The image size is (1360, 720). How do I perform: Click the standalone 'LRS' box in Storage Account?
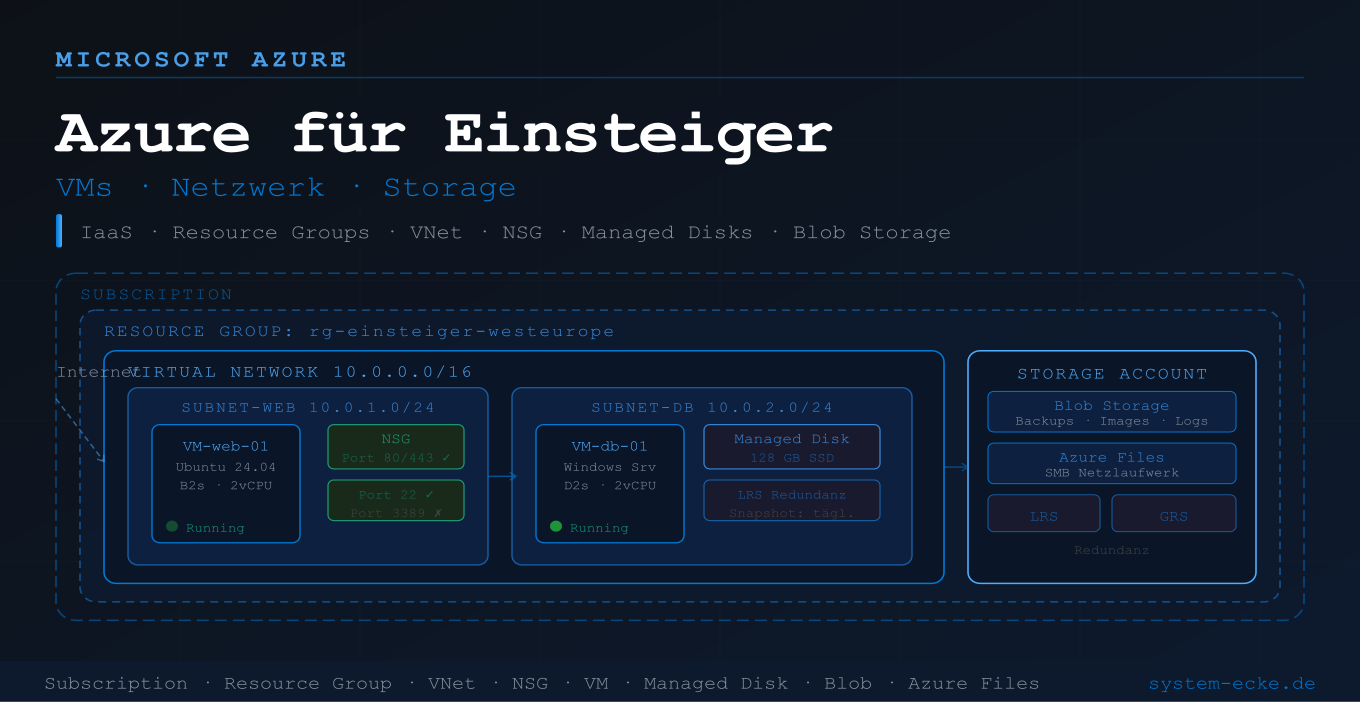click(x=1044, y=514)
